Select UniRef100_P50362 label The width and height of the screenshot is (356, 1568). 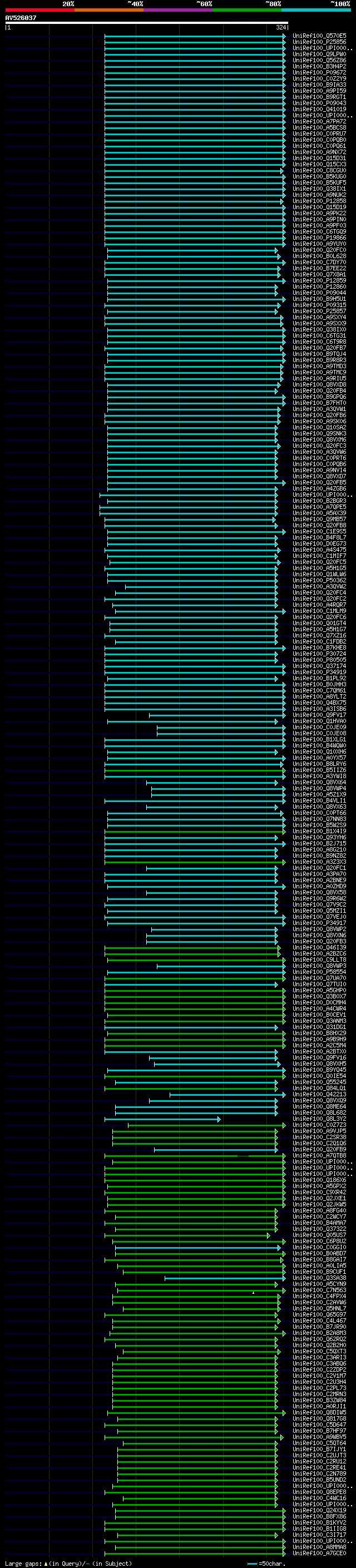click(319, 581)
